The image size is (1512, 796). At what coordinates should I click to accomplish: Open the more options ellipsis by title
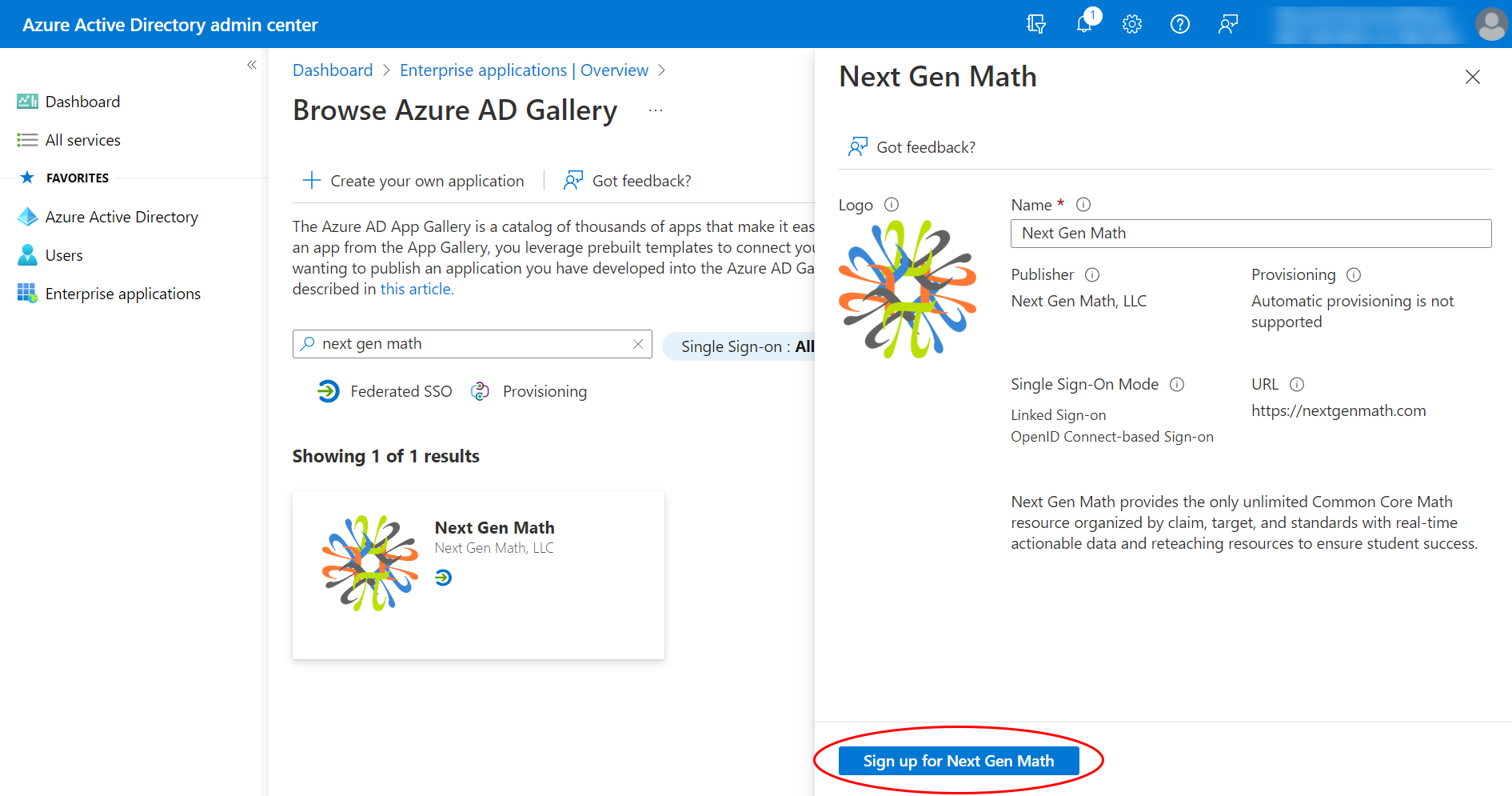[x=656, y=110]
